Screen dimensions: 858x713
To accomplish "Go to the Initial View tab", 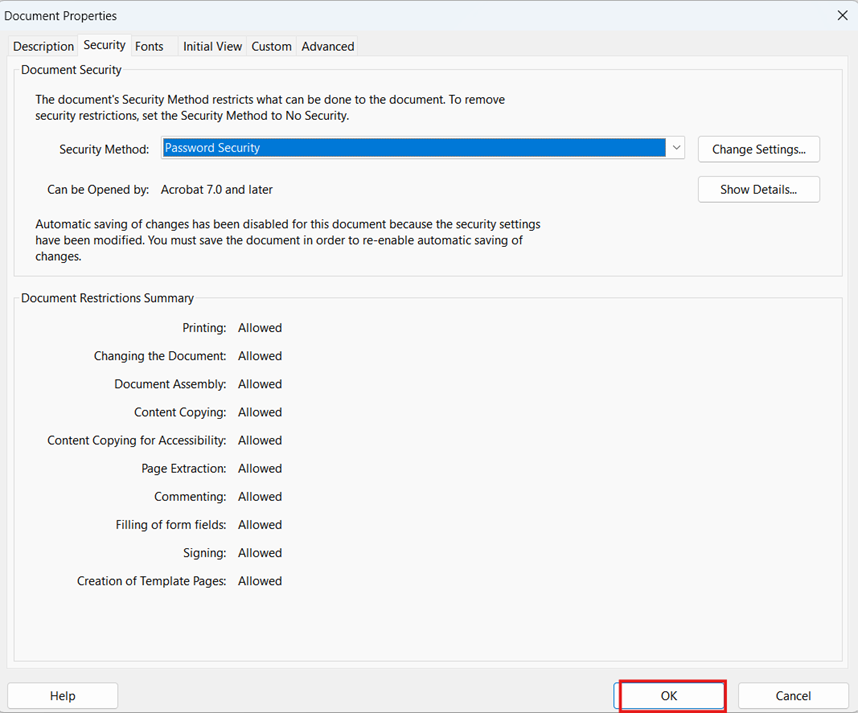I will coord(212,47).
